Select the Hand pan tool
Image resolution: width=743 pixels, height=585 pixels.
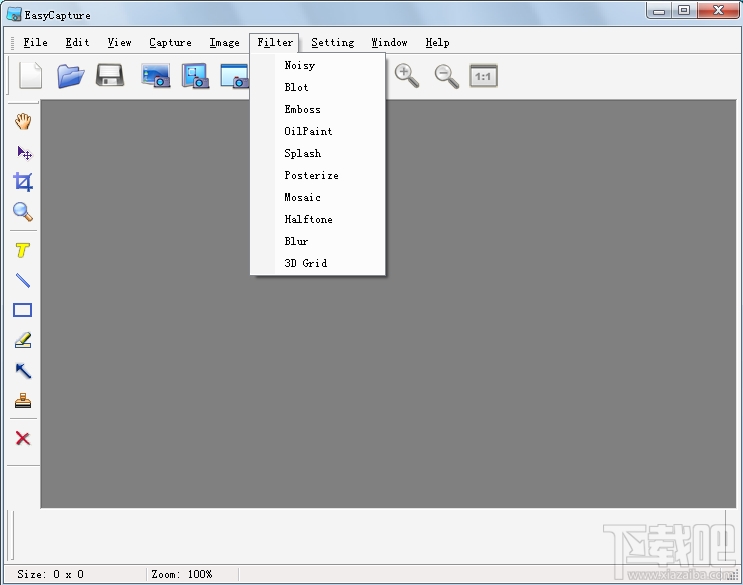pyautogui.click(x=23, y=122)
